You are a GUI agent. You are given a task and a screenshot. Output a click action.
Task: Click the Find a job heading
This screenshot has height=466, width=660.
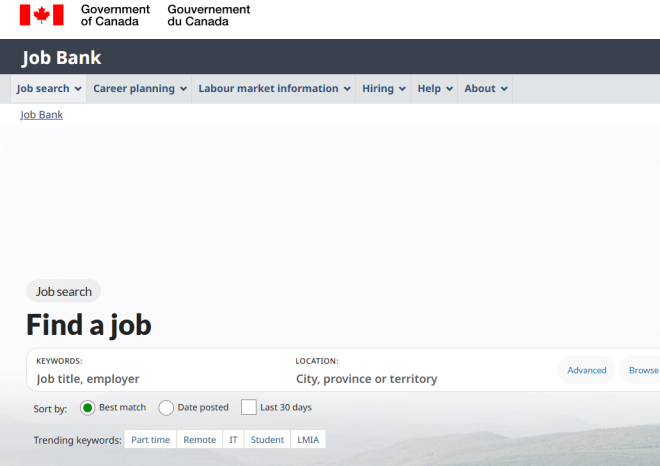(89, 325)
